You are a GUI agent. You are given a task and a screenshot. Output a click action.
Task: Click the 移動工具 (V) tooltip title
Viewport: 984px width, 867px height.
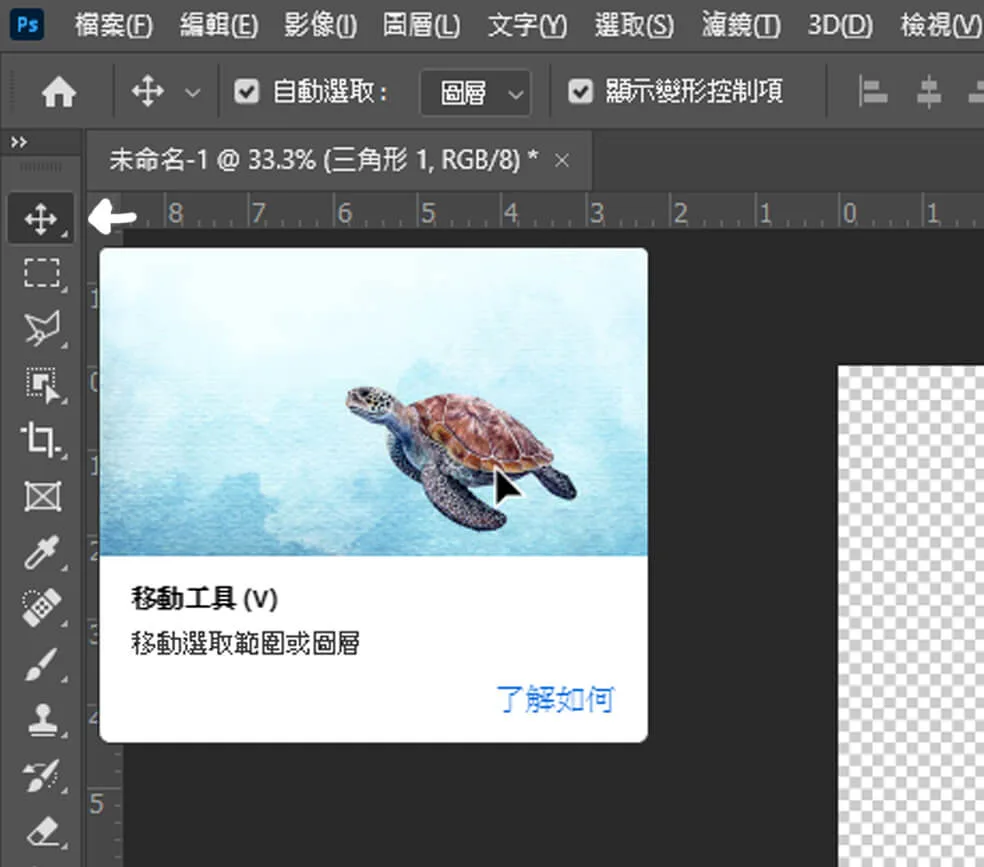[x=204, y=598]
